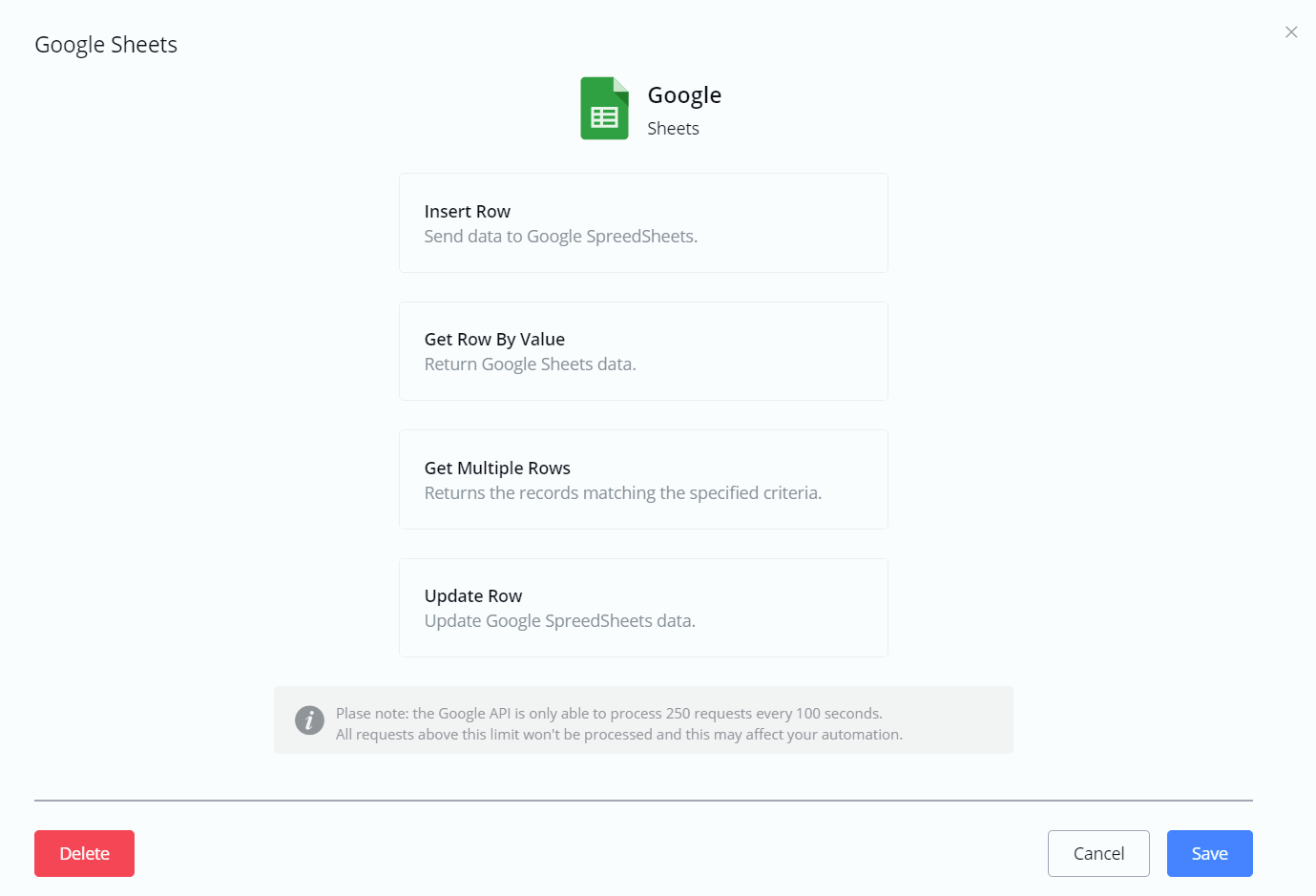Click the "Return Google Sheets data" description
This screenshot has height=896, width=1316.
pos(530,365)
